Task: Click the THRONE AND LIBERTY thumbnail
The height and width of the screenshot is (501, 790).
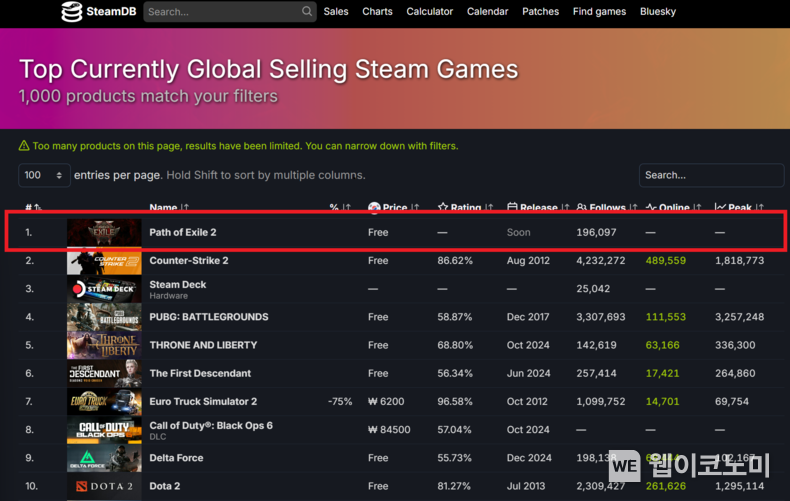Action: tap(104, 345)
